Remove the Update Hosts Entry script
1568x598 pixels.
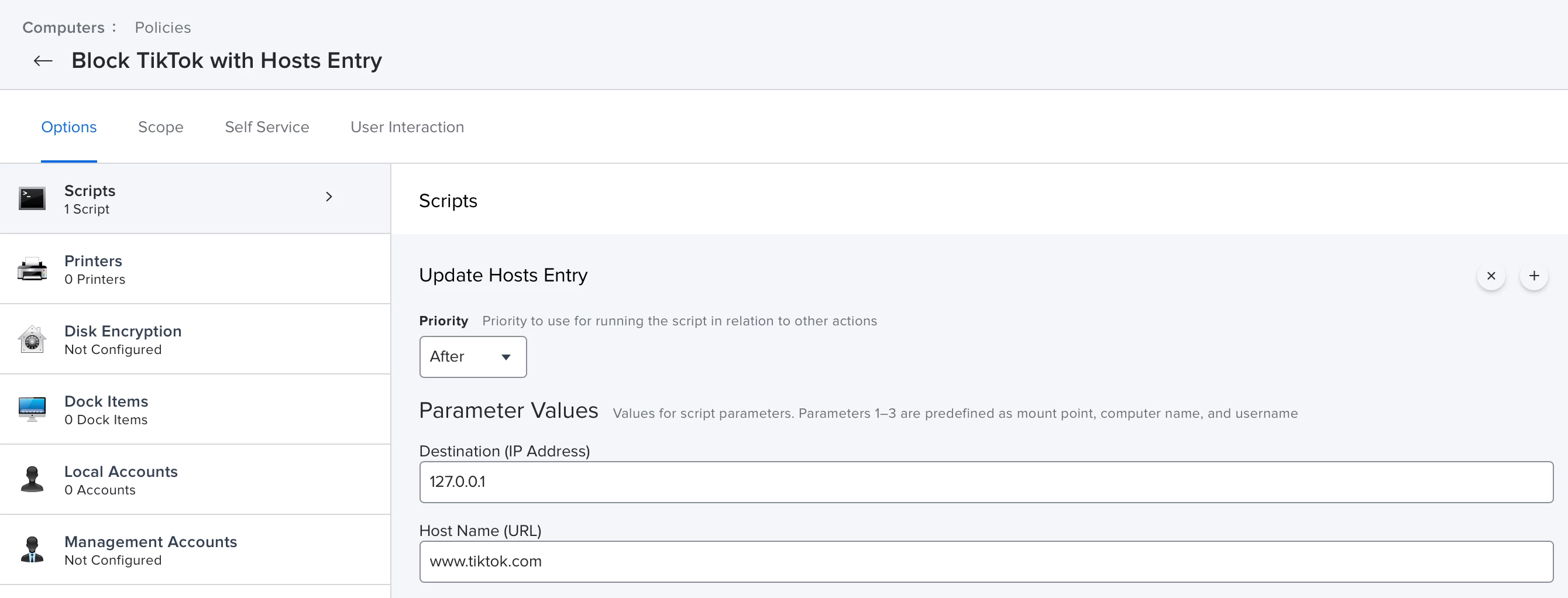tap(1491, 276)
